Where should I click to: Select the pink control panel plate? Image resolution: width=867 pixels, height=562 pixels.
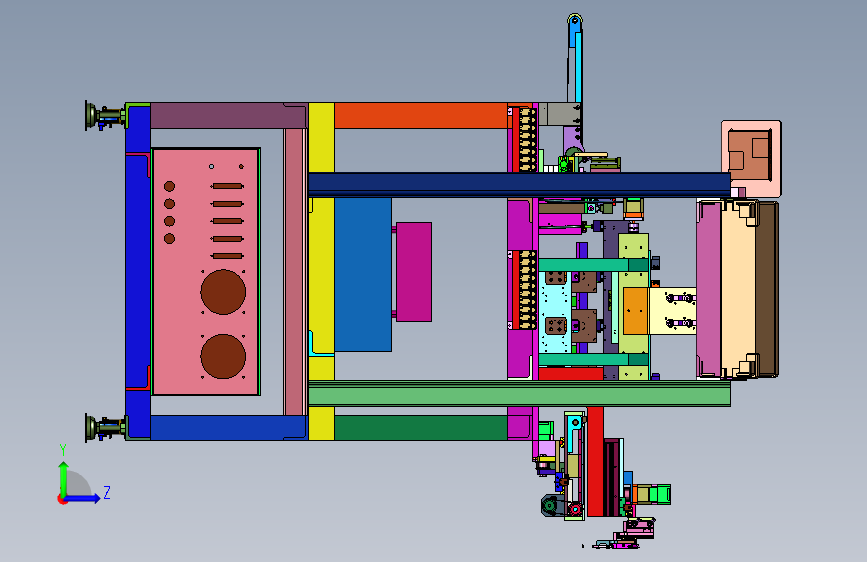click(205, 272)
